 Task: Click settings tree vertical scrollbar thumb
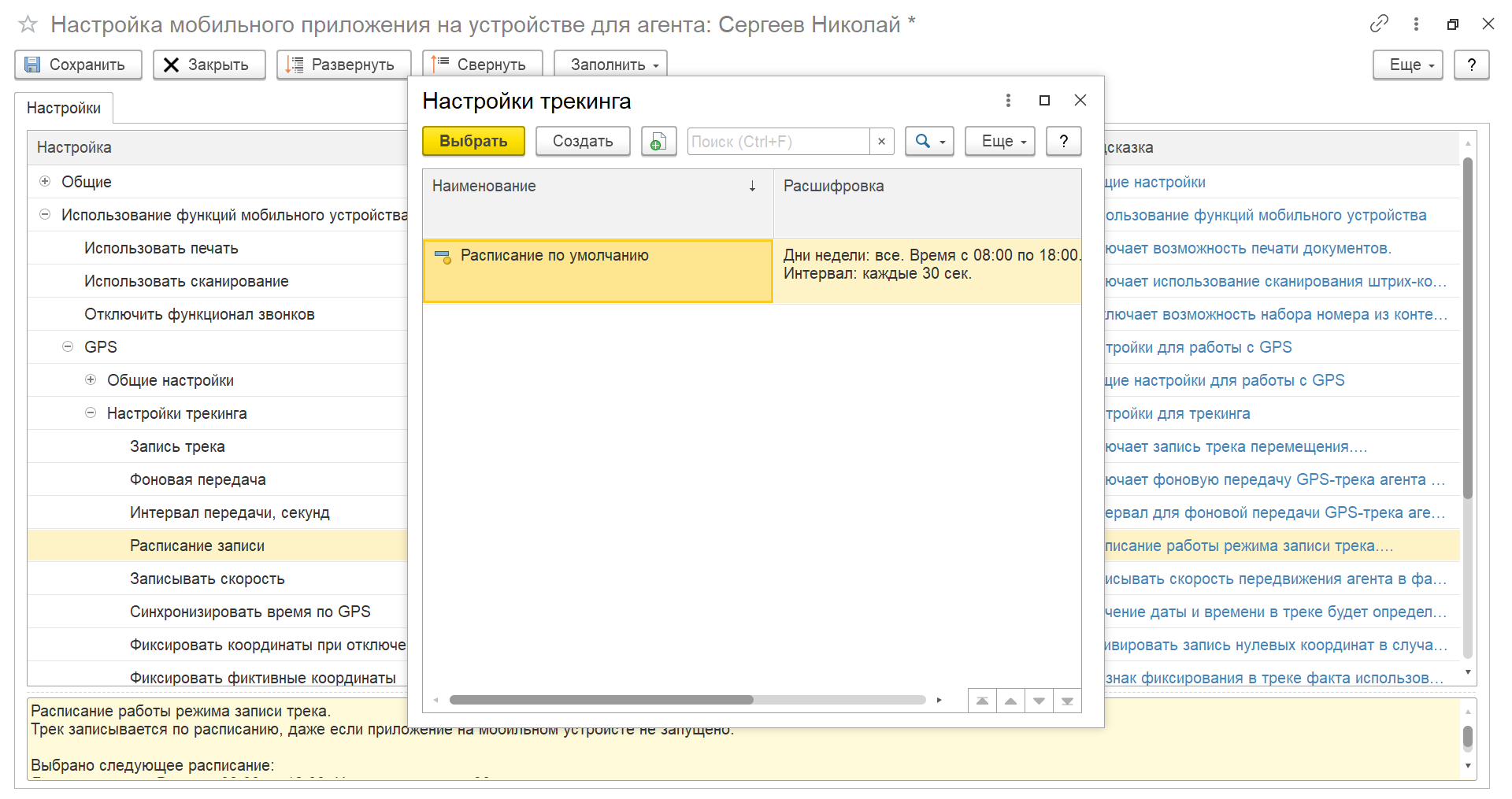point(1467,327)
